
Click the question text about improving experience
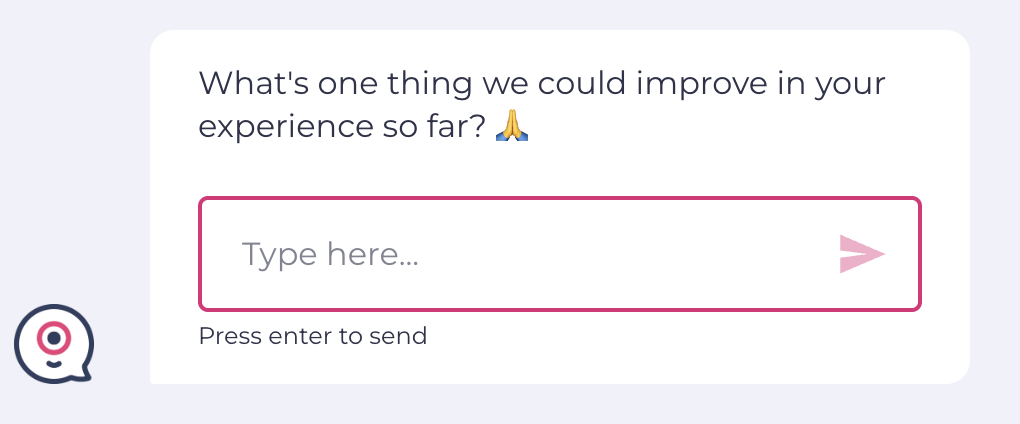pyautogui.click(x=542, y=83)
